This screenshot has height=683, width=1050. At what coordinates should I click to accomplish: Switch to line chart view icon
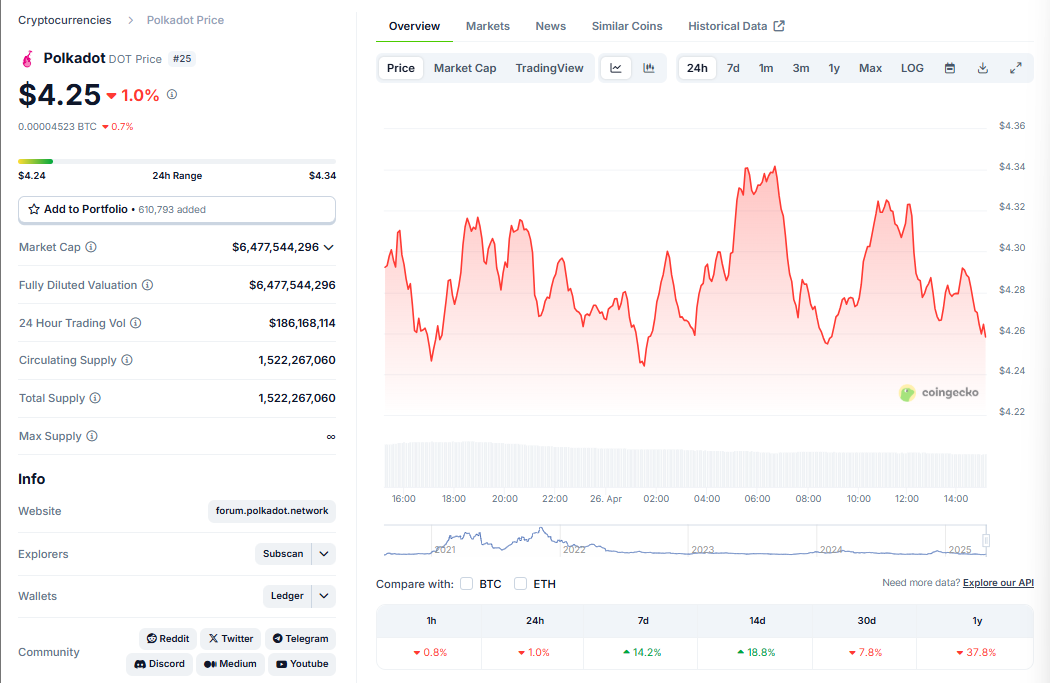[616, 68]
